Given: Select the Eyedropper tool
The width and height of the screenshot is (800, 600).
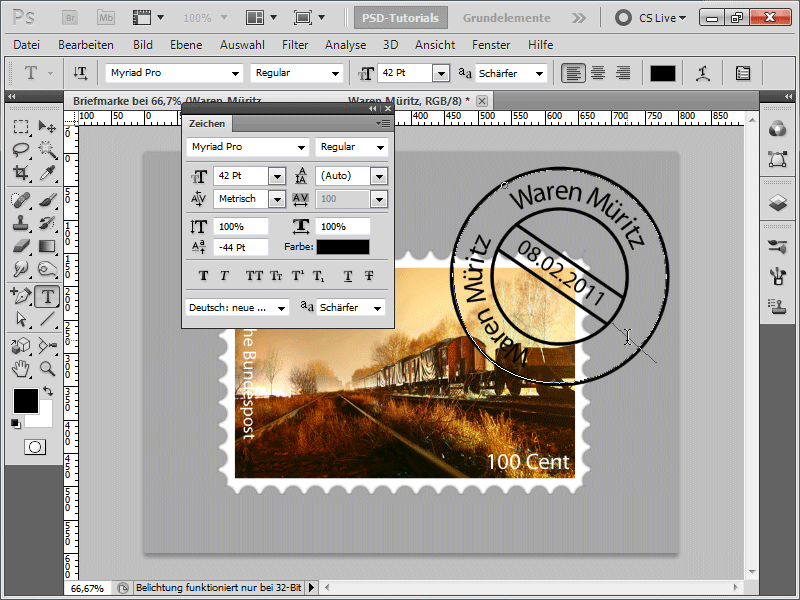Looking at the screenshot, I should click(x=47, y=172).
